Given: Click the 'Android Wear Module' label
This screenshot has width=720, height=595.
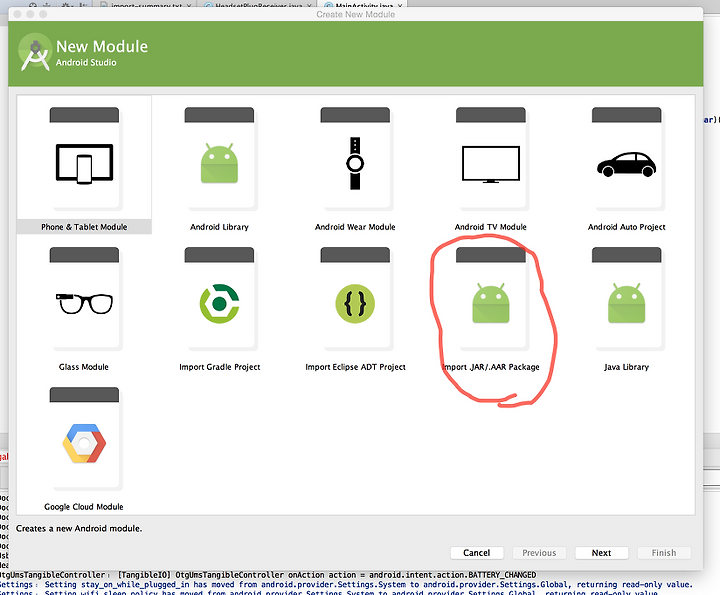Looking at the screenshot, I should click(x=355, y=227).
